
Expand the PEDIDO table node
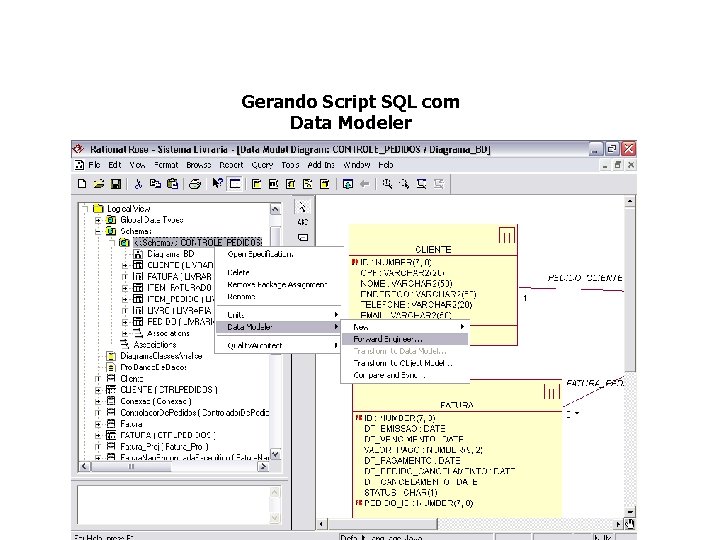point(124,322)
